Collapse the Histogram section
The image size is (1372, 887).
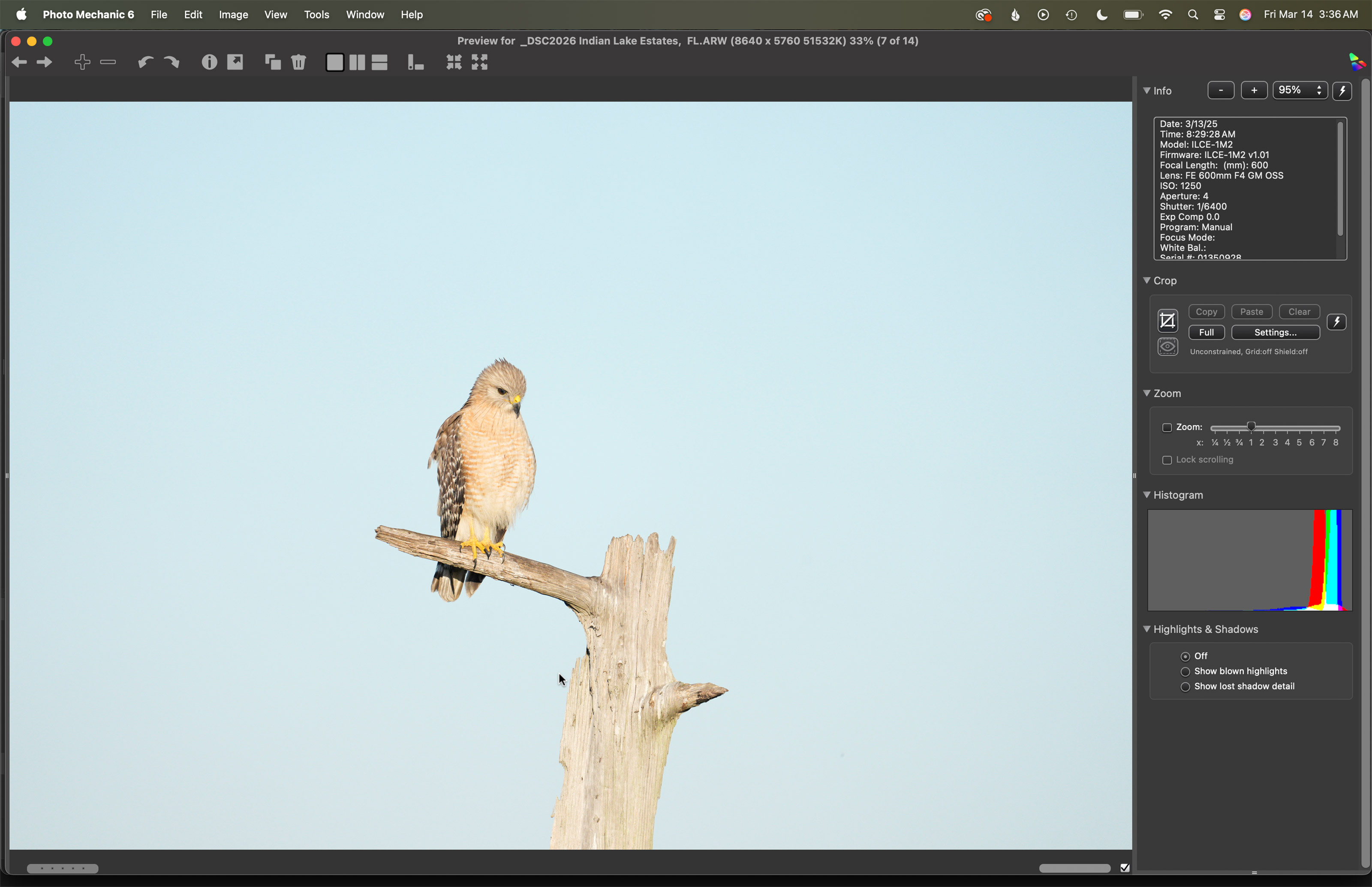1147,495
